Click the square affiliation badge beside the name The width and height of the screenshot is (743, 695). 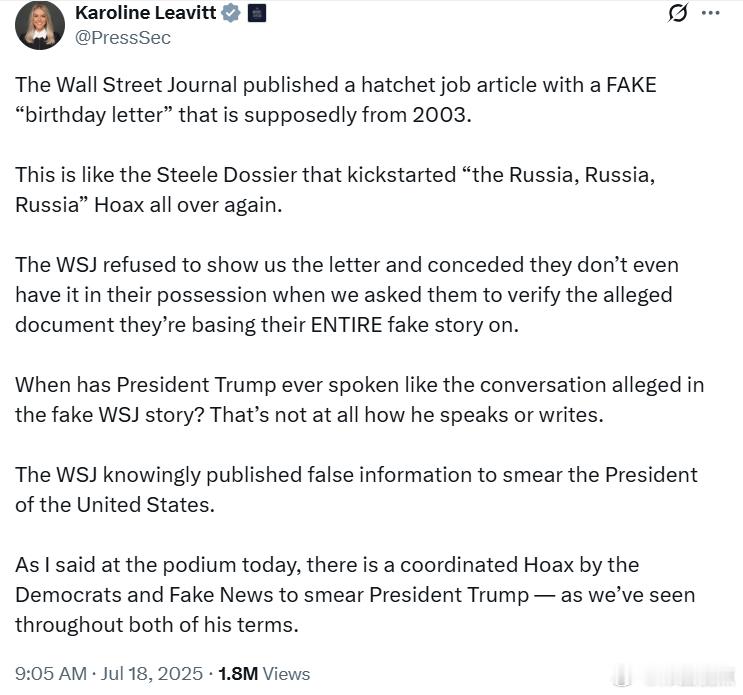pyautogui.click(x=257, y=13)
